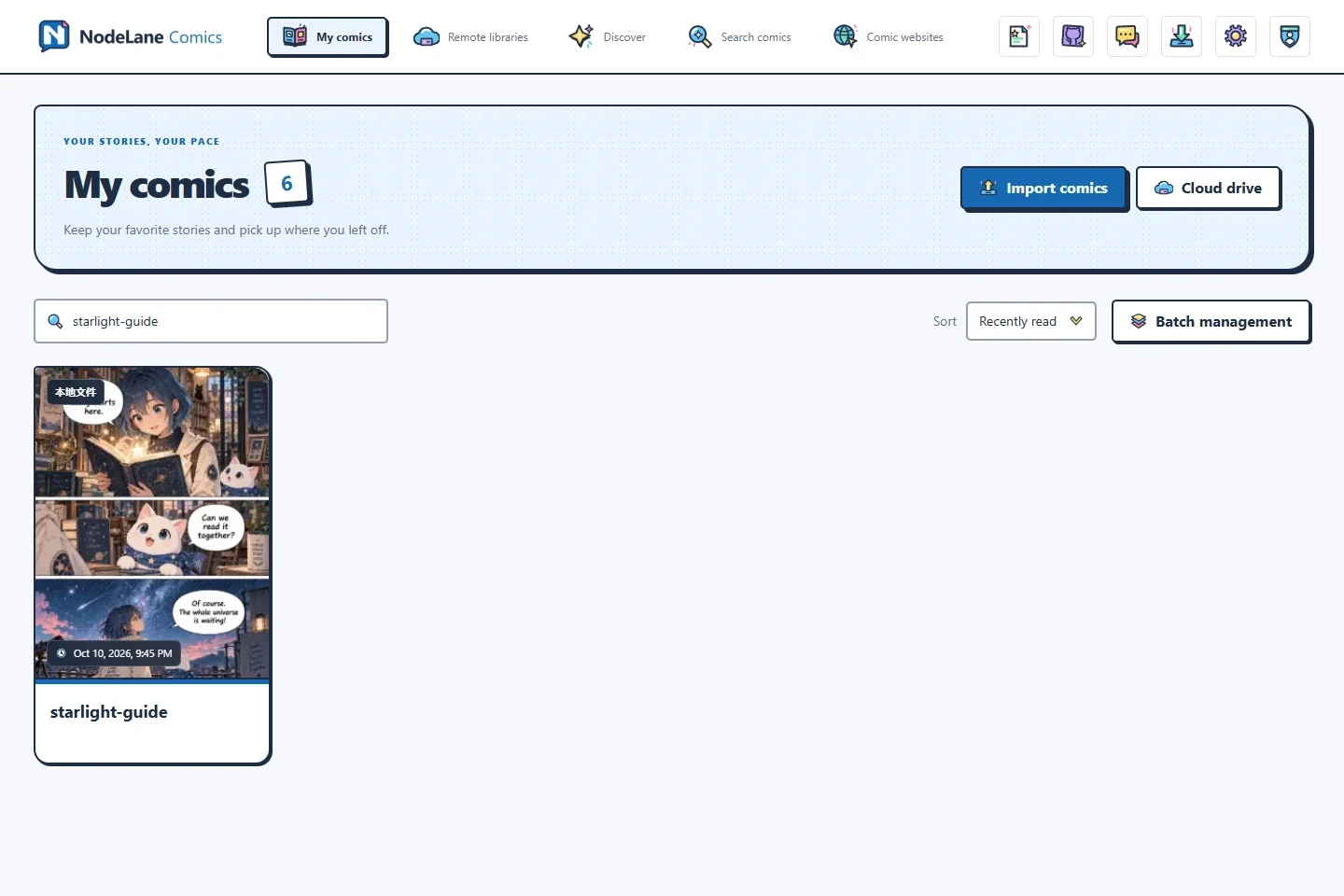
Task: Click the starlight-guide comic title
Action: 109,712
